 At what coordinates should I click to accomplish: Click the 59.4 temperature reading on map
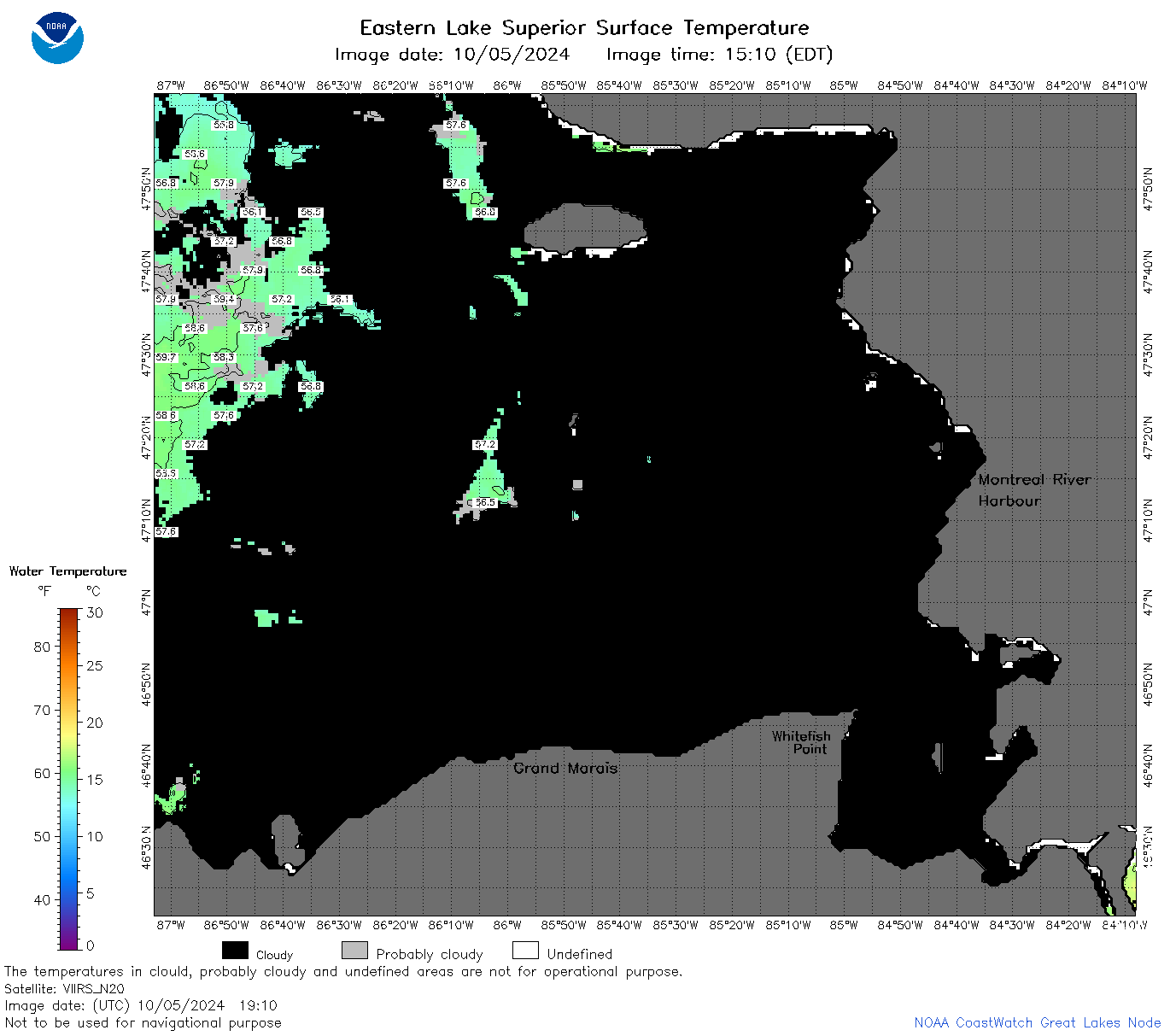pyautogui.click(x=224, y=299)
